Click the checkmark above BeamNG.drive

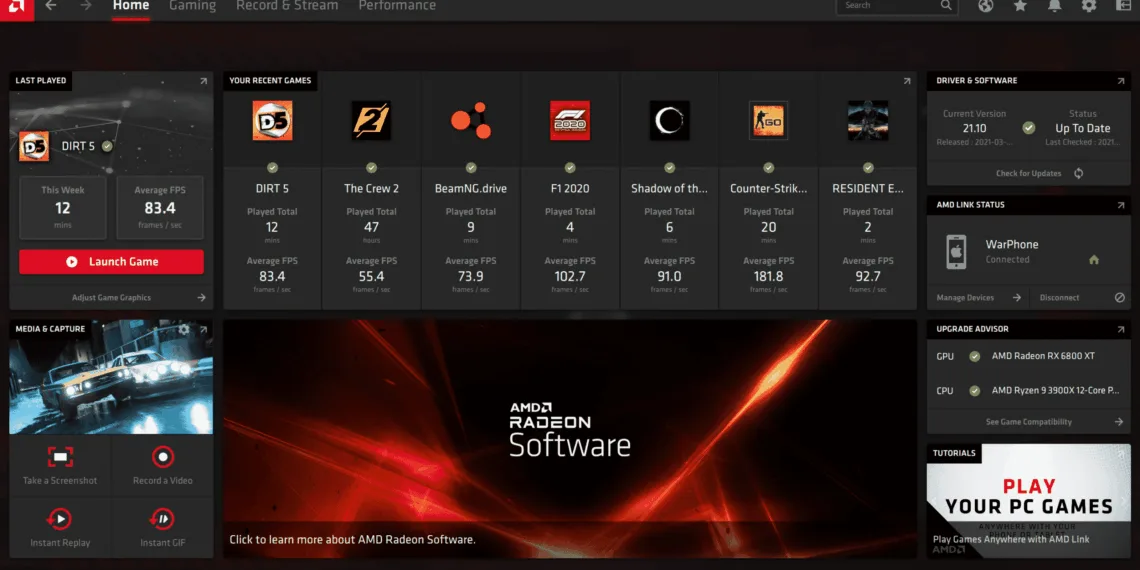470,168
